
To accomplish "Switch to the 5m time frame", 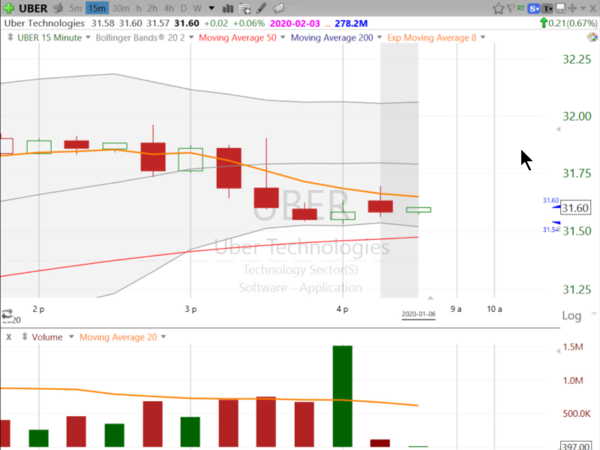I will 75,8.
